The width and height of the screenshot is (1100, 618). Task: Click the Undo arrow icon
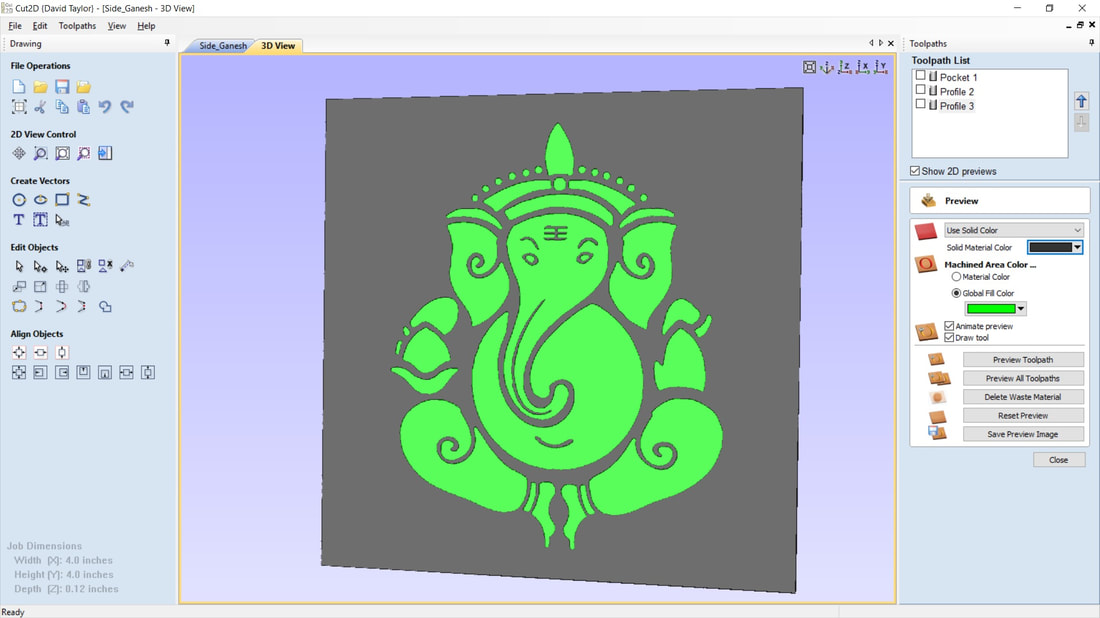point(105,107)
